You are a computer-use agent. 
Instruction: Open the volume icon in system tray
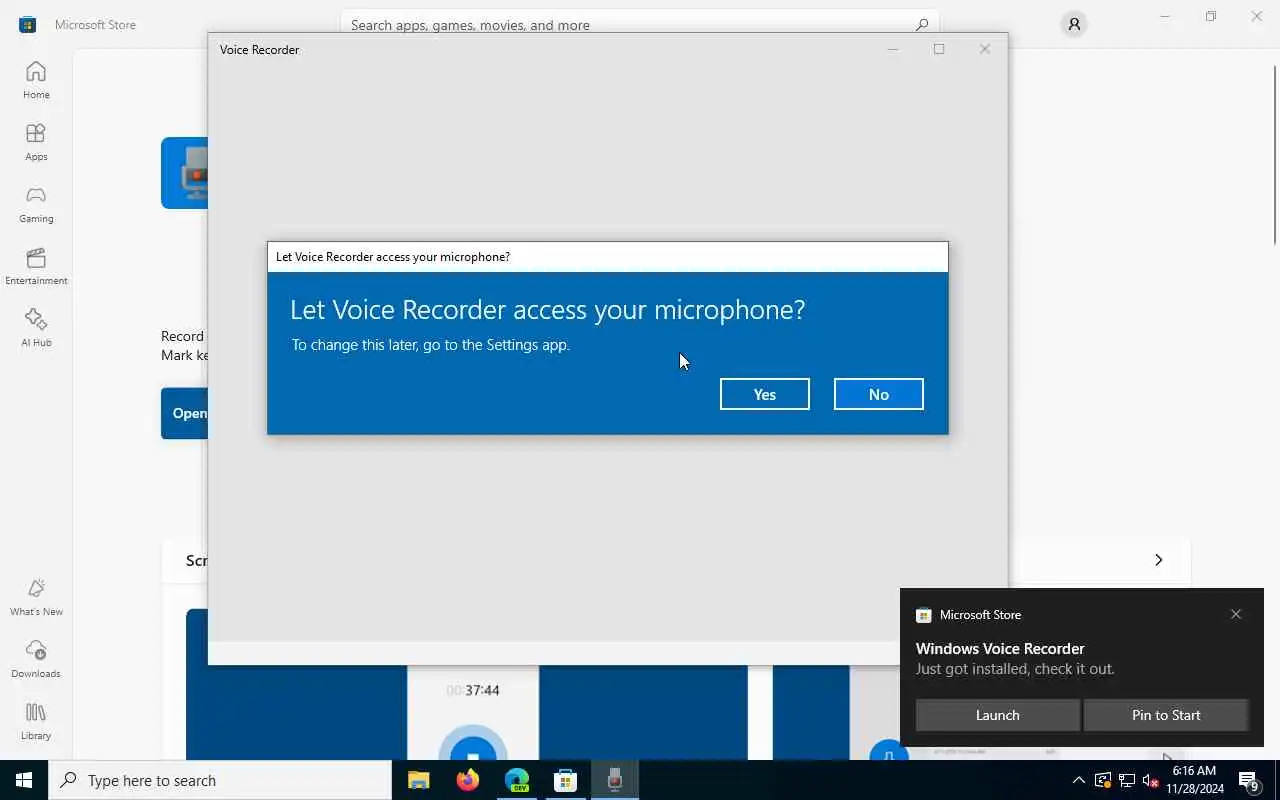1150,780
